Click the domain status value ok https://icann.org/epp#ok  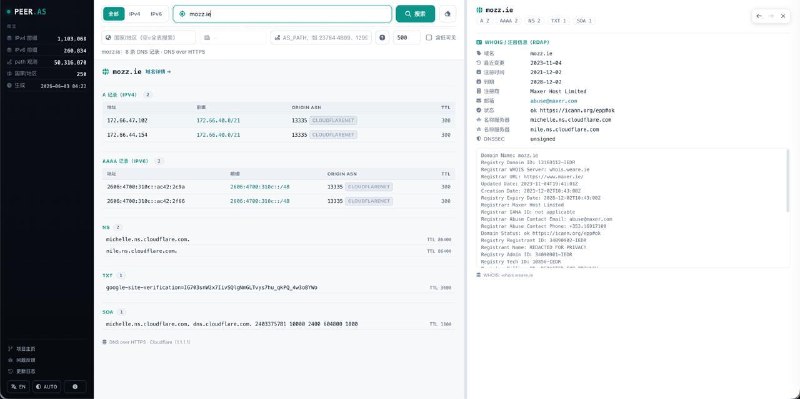pos(572,110)
